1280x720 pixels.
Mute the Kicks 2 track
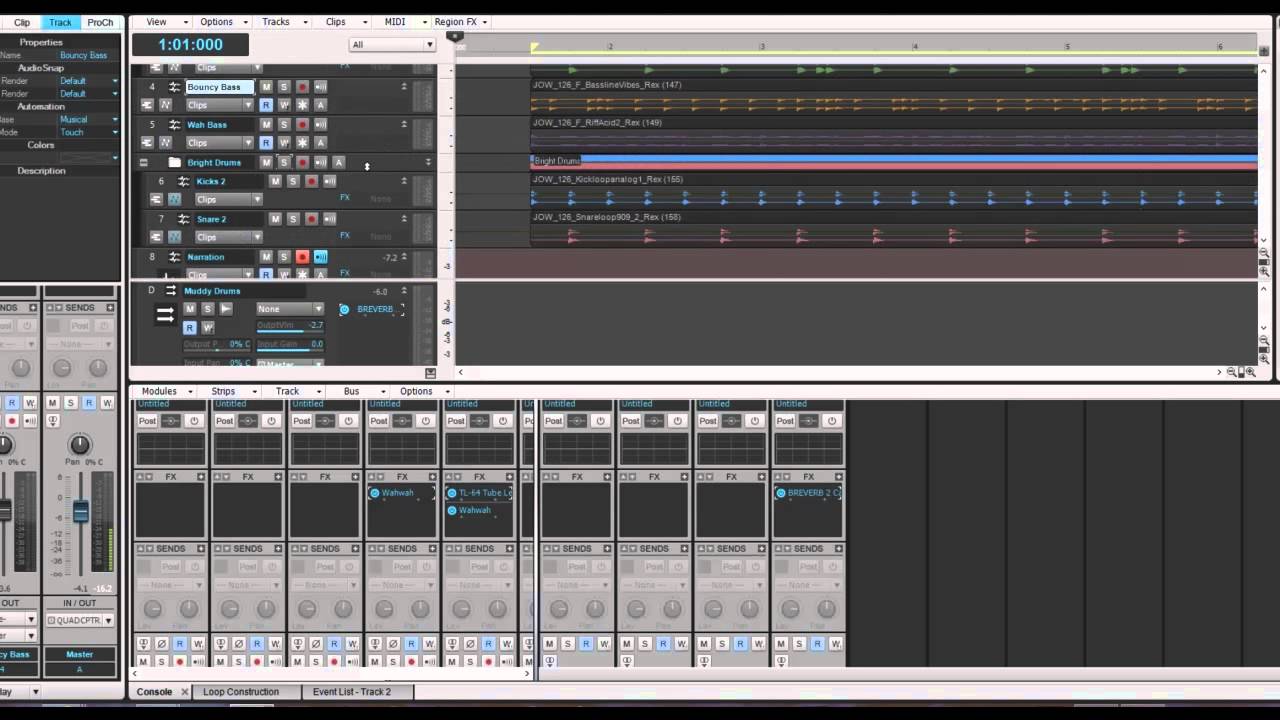pyautogui.click(x=275, y=181)
